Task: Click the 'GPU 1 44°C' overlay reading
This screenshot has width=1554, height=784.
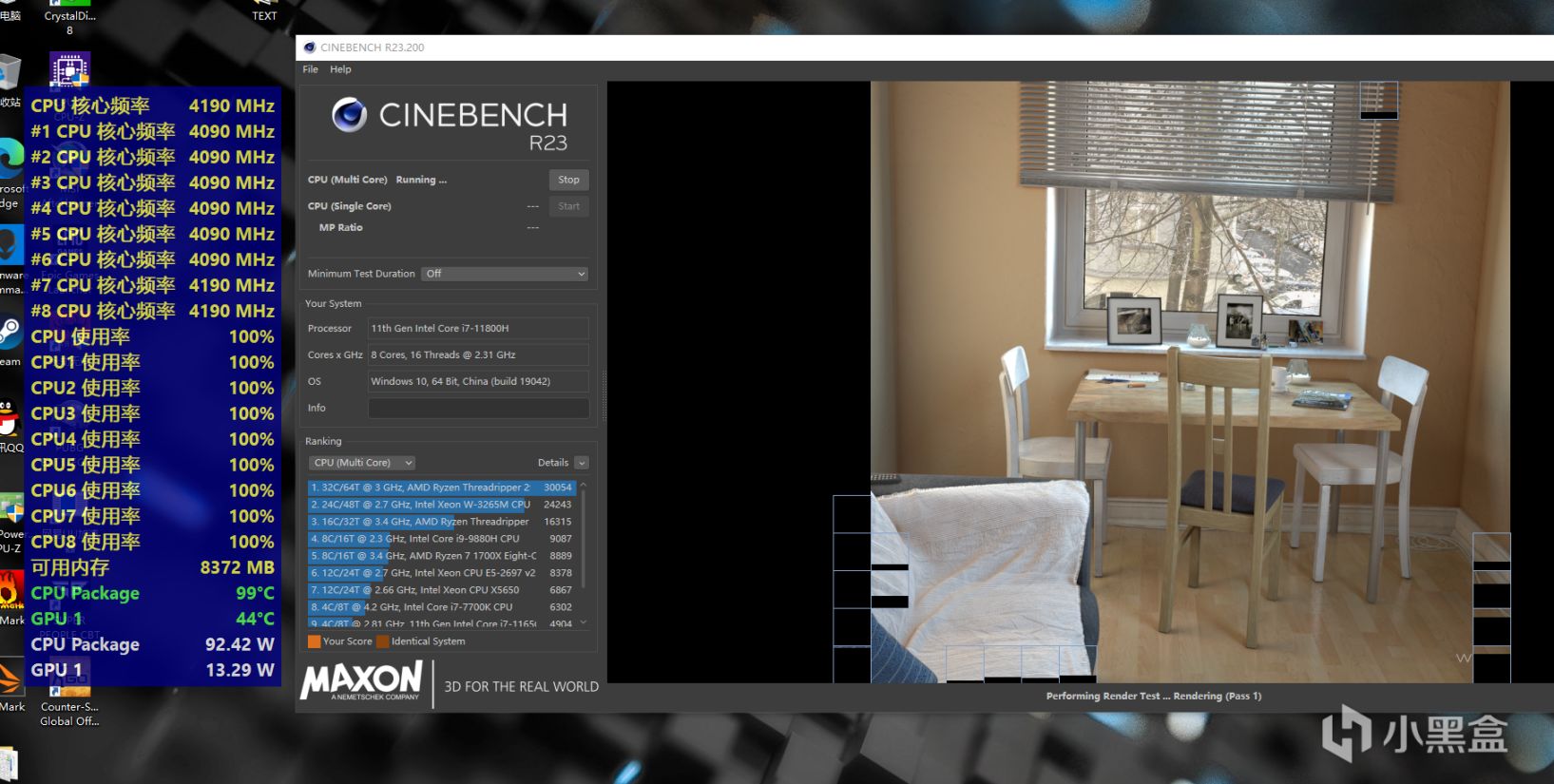Action: (x=152, y=619)
